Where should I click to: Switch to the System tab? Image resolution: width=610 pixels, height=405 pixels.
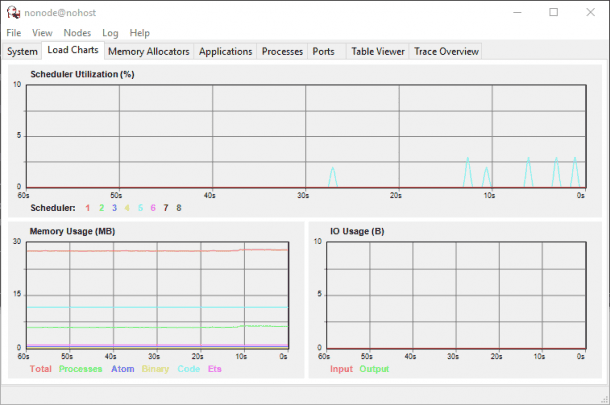(x=22, y=51)
